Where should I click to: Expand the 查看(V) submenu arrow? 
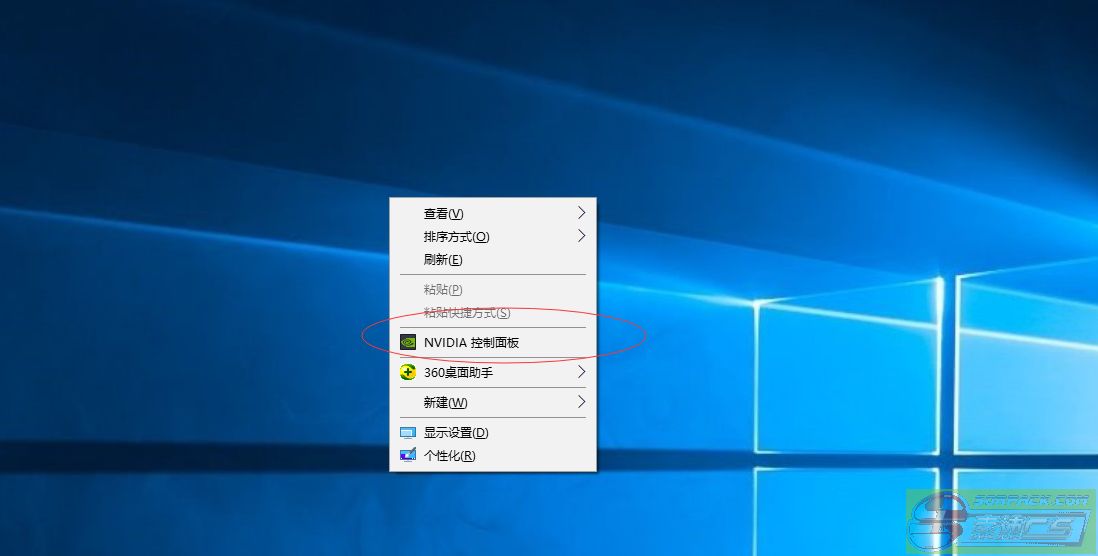click(x=581, y=213)
